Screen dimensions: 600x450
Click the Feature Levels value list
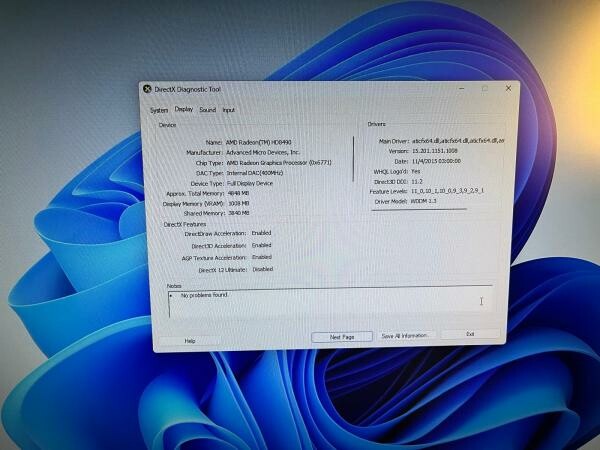[x=448, y=191]
